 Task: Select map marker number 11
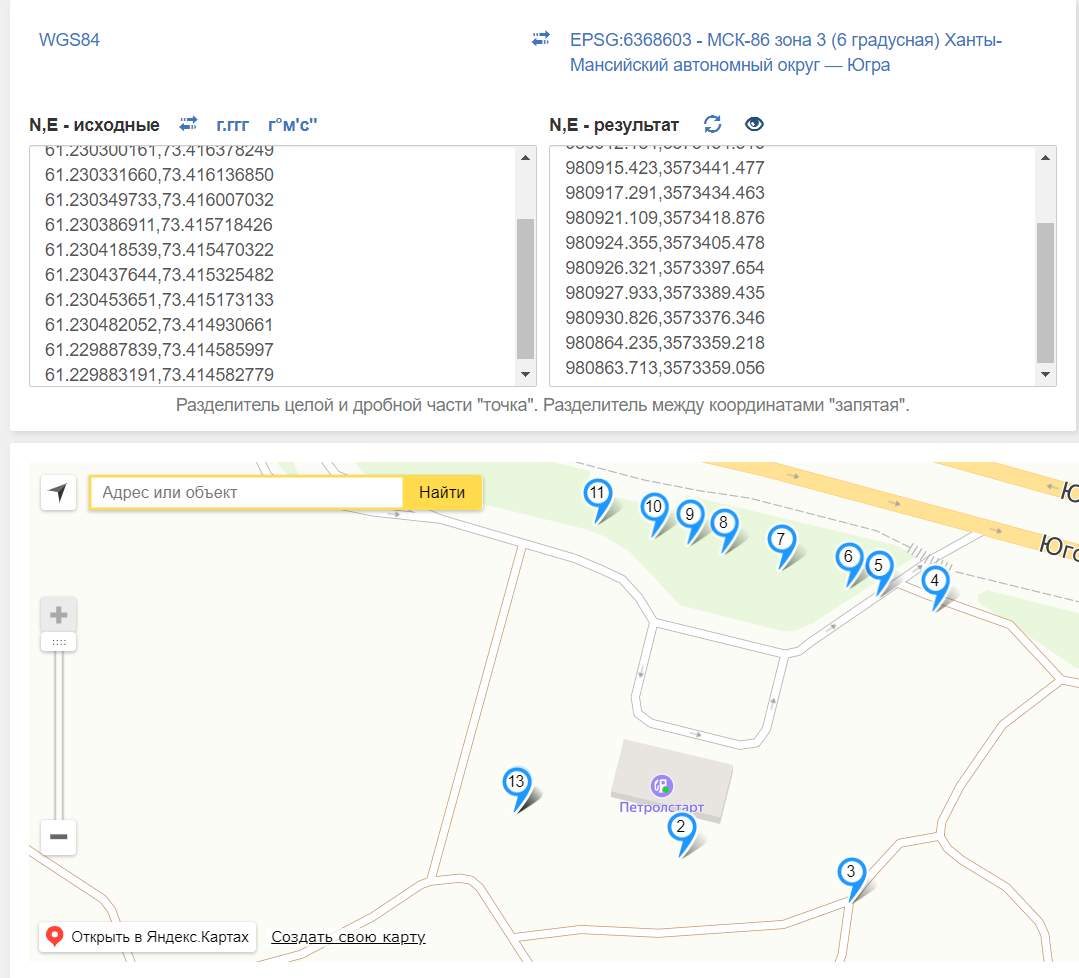coord(597,494)
